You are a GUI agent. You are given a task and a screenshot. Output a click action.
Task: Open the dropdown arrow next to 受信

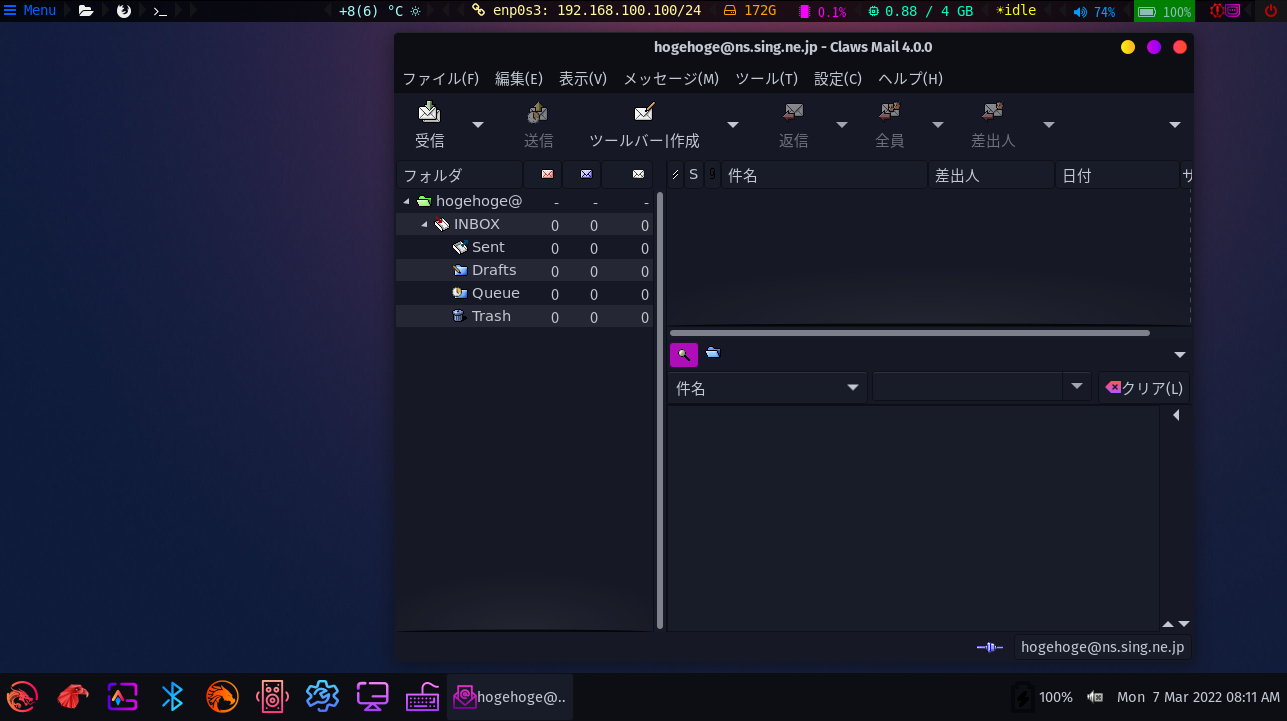coord(478,125)
